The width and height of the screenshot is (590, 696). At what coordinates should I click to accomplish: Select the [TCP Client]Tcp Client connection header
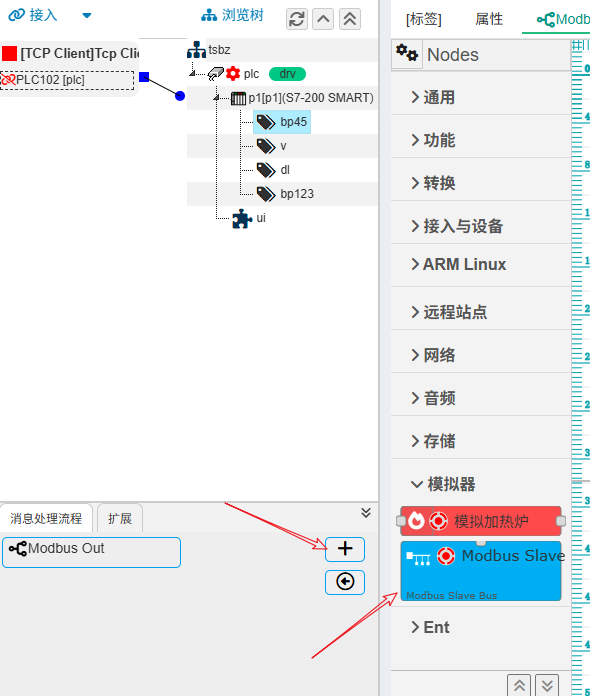tap(70, 53)
